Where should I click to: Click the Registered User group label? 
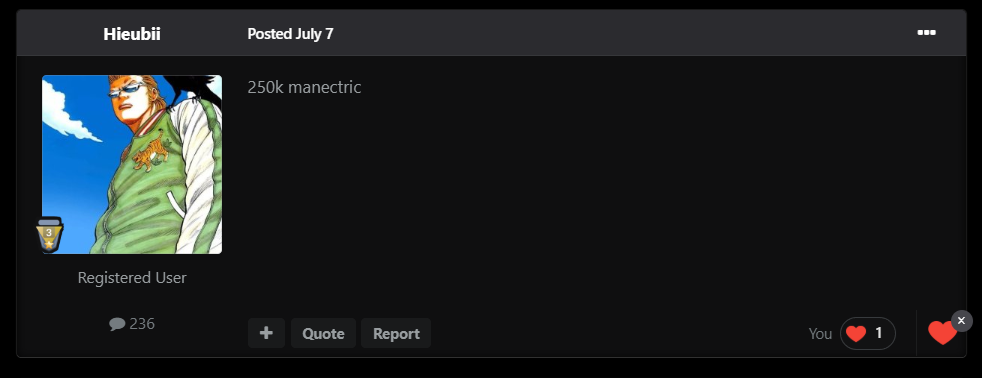(x=132, y=278)
